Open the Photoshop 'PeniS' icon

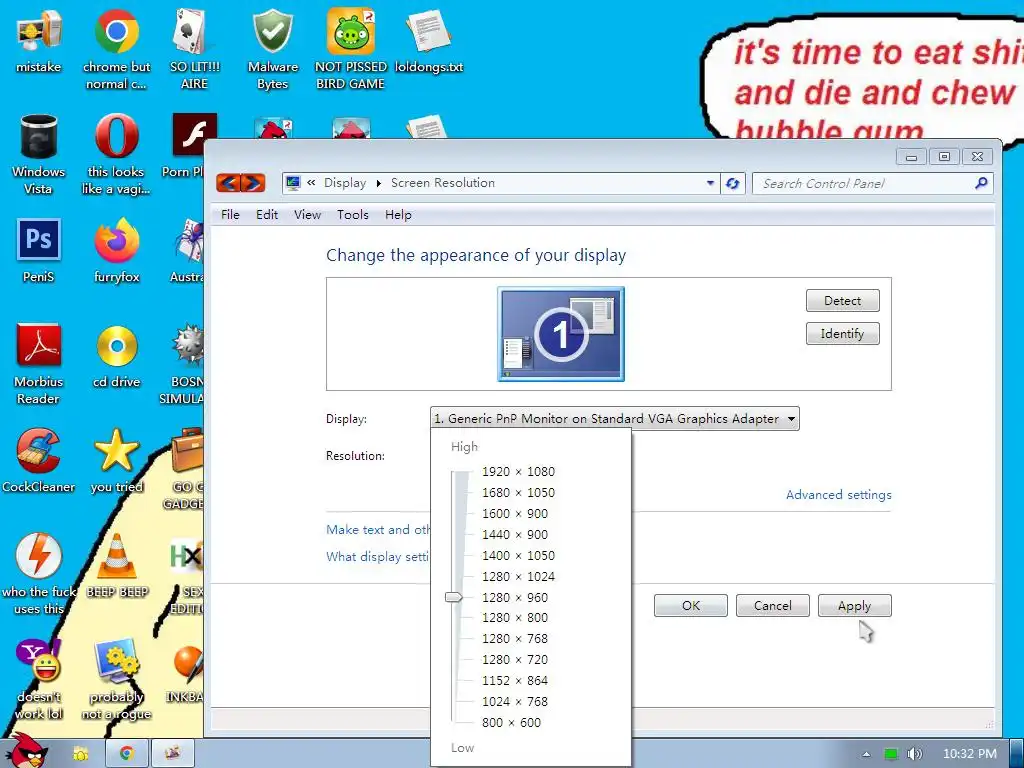click(x=39, y=251)
